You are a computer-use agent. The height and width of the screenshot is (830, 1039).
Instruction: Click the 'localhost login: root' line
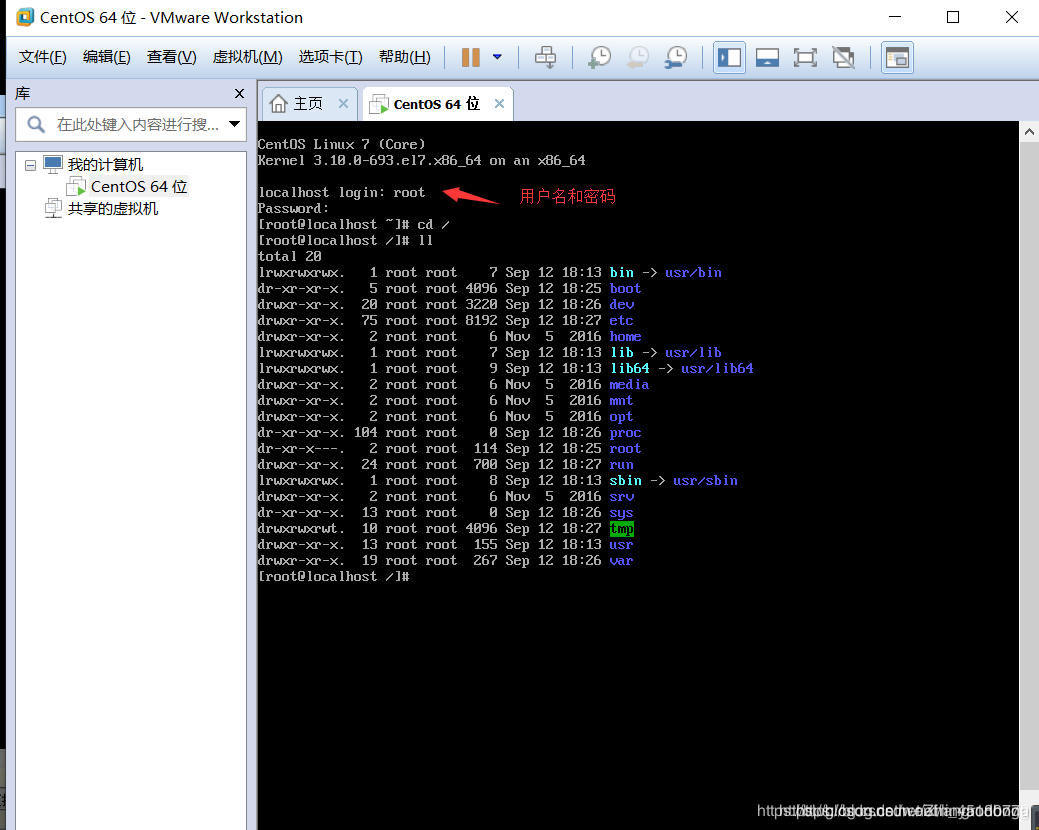(341, 193)
